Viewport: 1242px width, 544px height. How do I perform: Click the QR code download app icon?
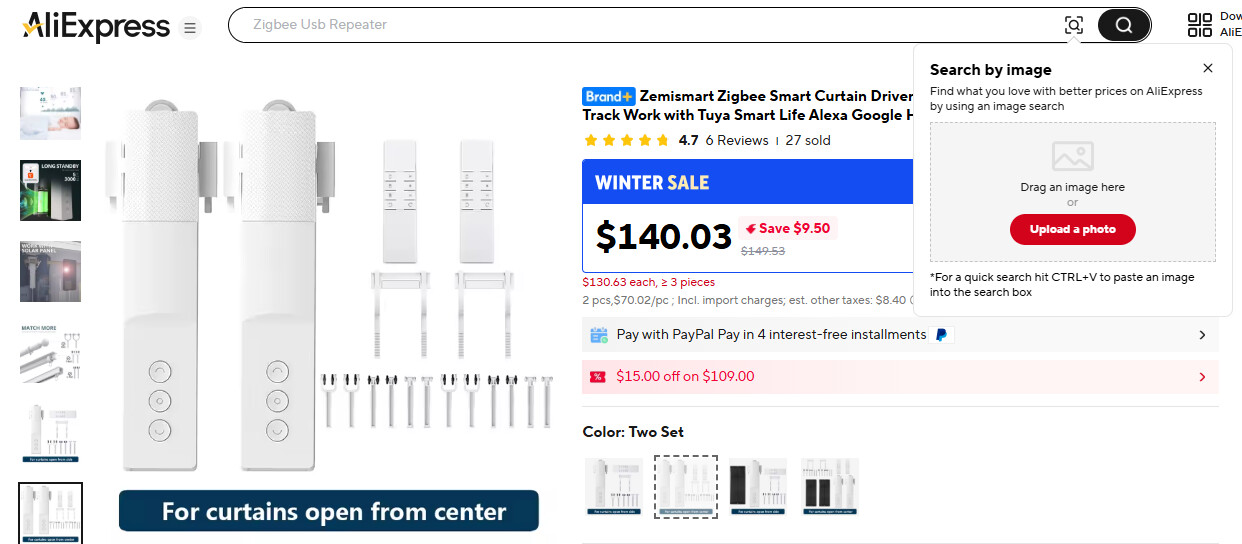point(1199,25)
